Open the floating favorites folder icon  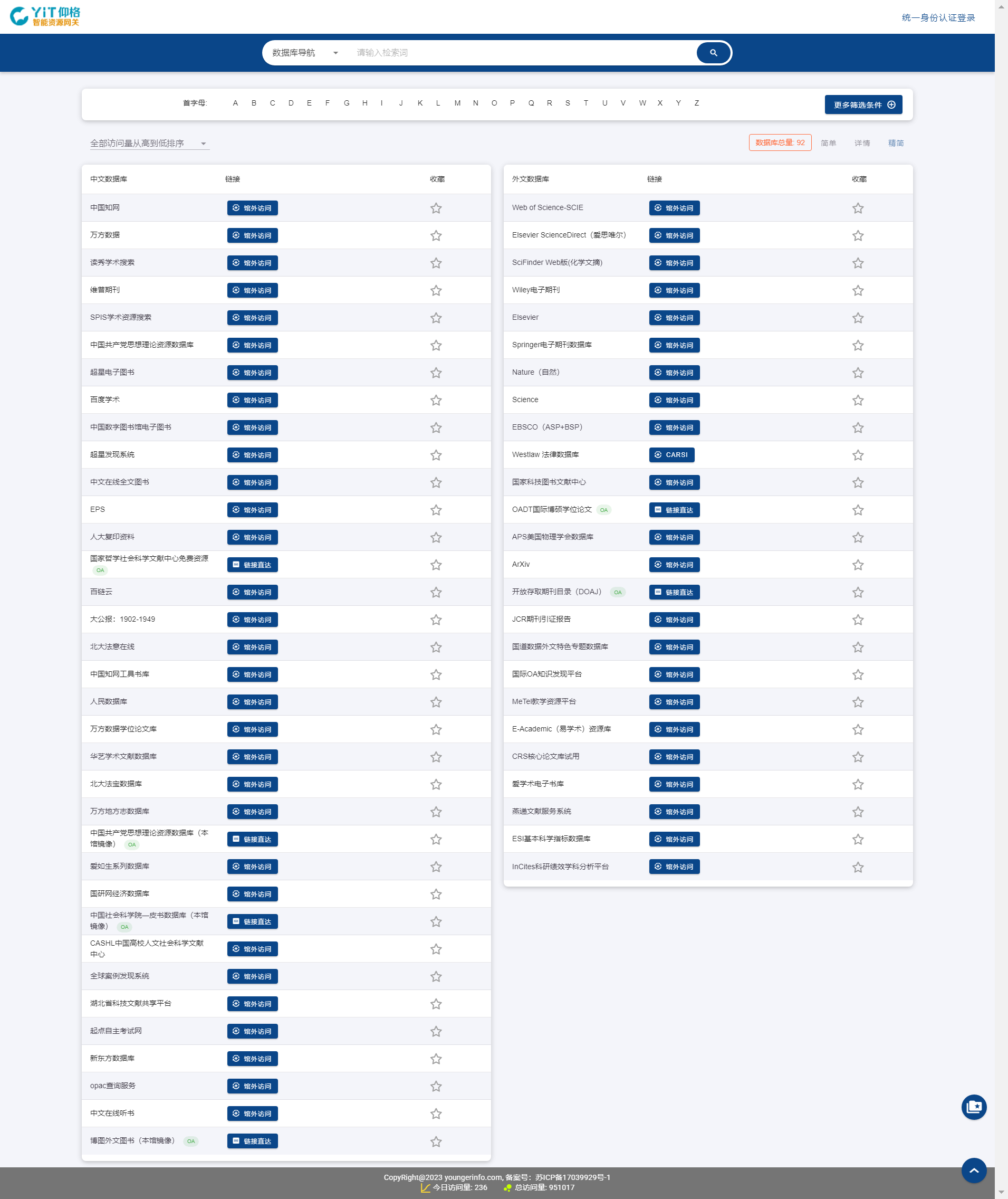(974, 1107)
